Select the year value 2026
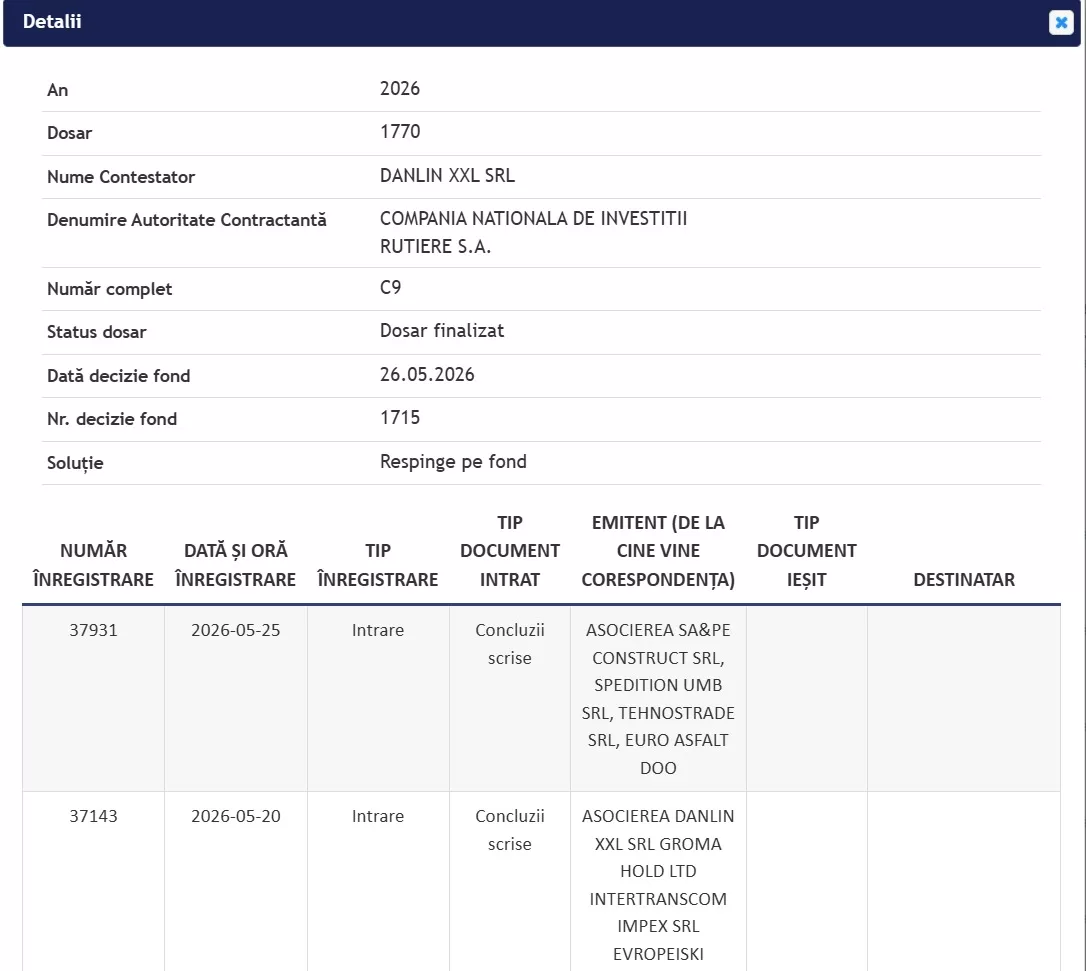The width and height of the screenshot is (1086, 971). click(400, 89)
